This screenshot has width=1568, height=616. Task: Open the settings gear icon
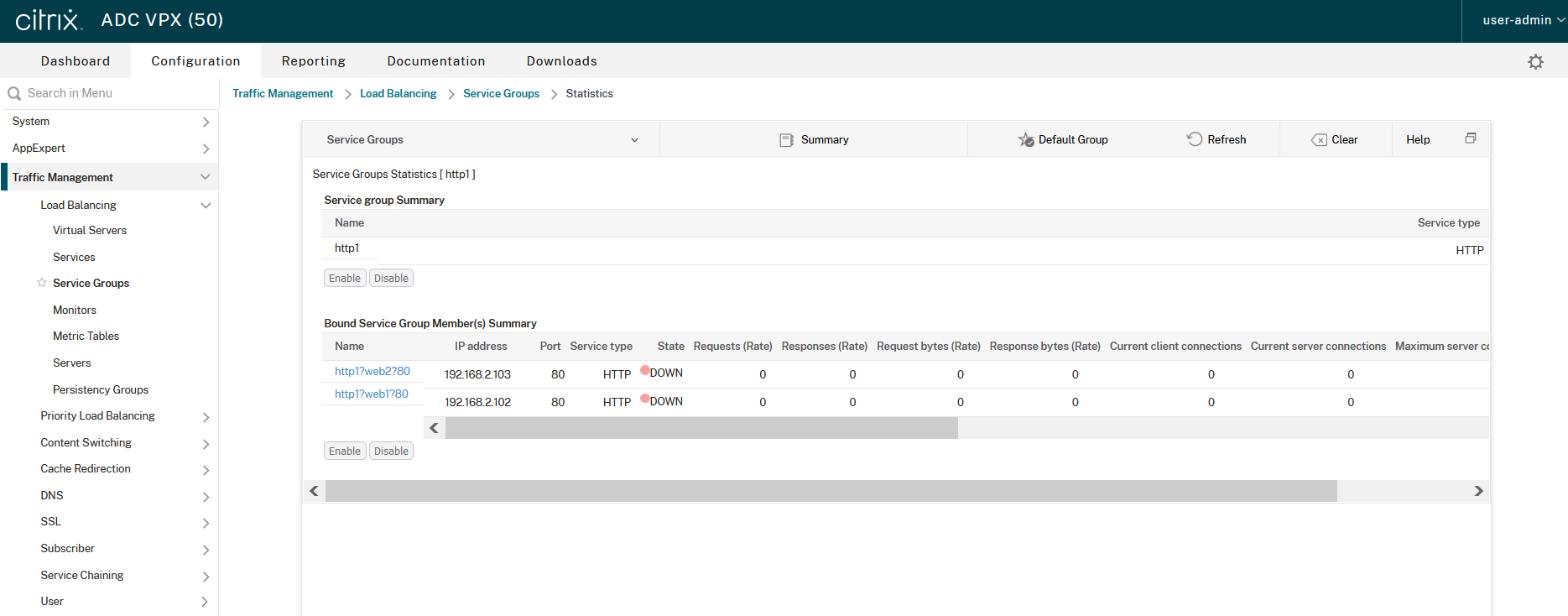pyautogui.click(x=1535, y=62)
